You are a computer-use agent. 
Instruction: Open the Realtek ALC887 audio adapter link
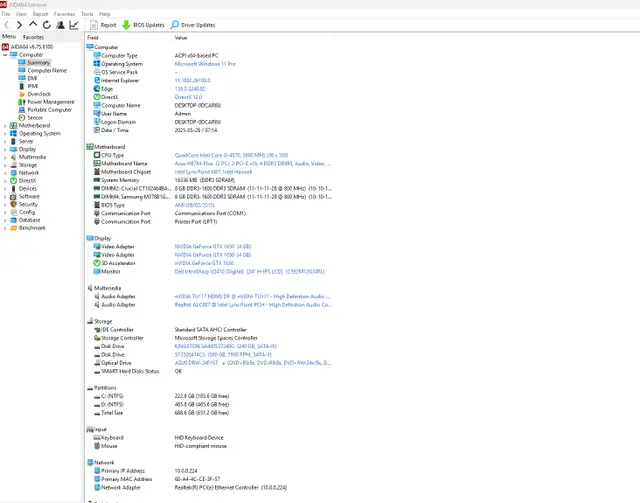coord(252,305)
